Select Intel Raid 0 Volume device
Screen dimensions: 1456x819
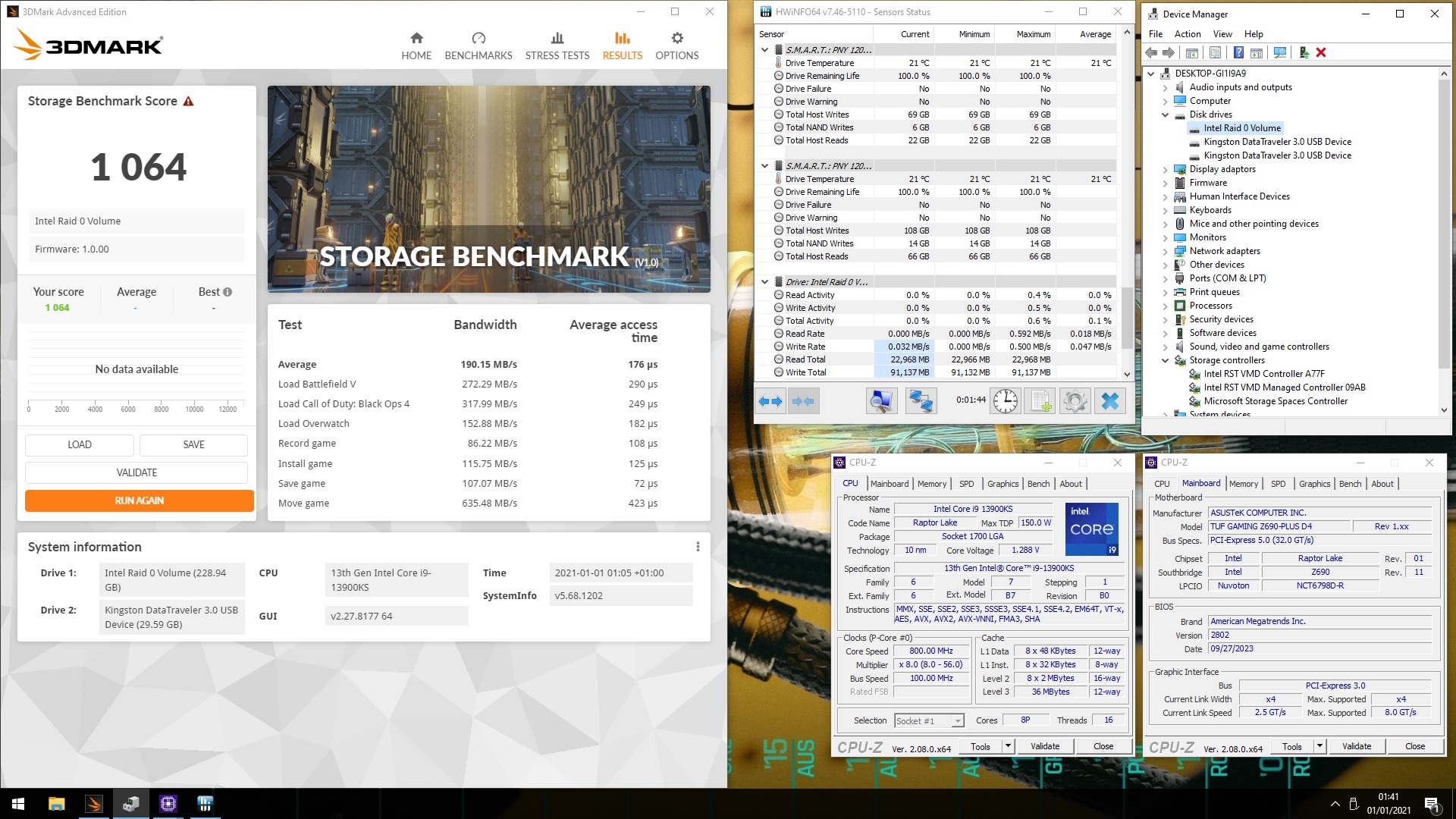1242,128
